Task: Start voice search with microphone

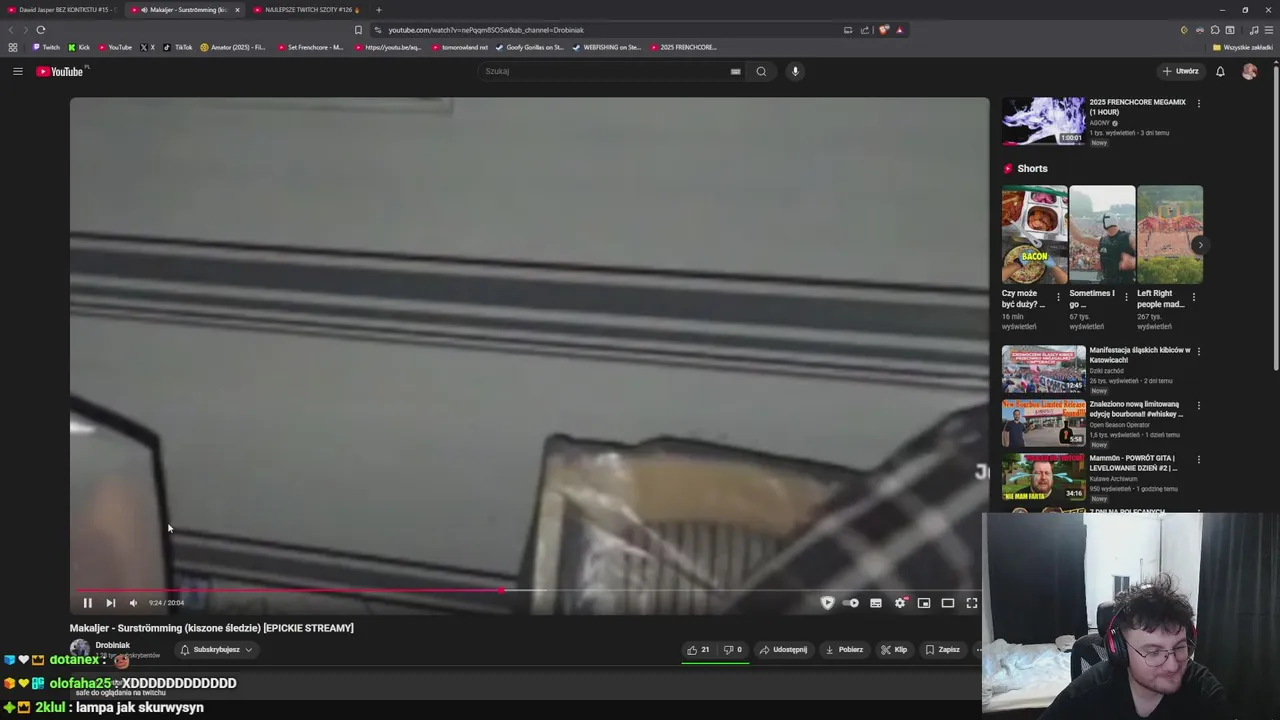Action: [x=795, y=71]
